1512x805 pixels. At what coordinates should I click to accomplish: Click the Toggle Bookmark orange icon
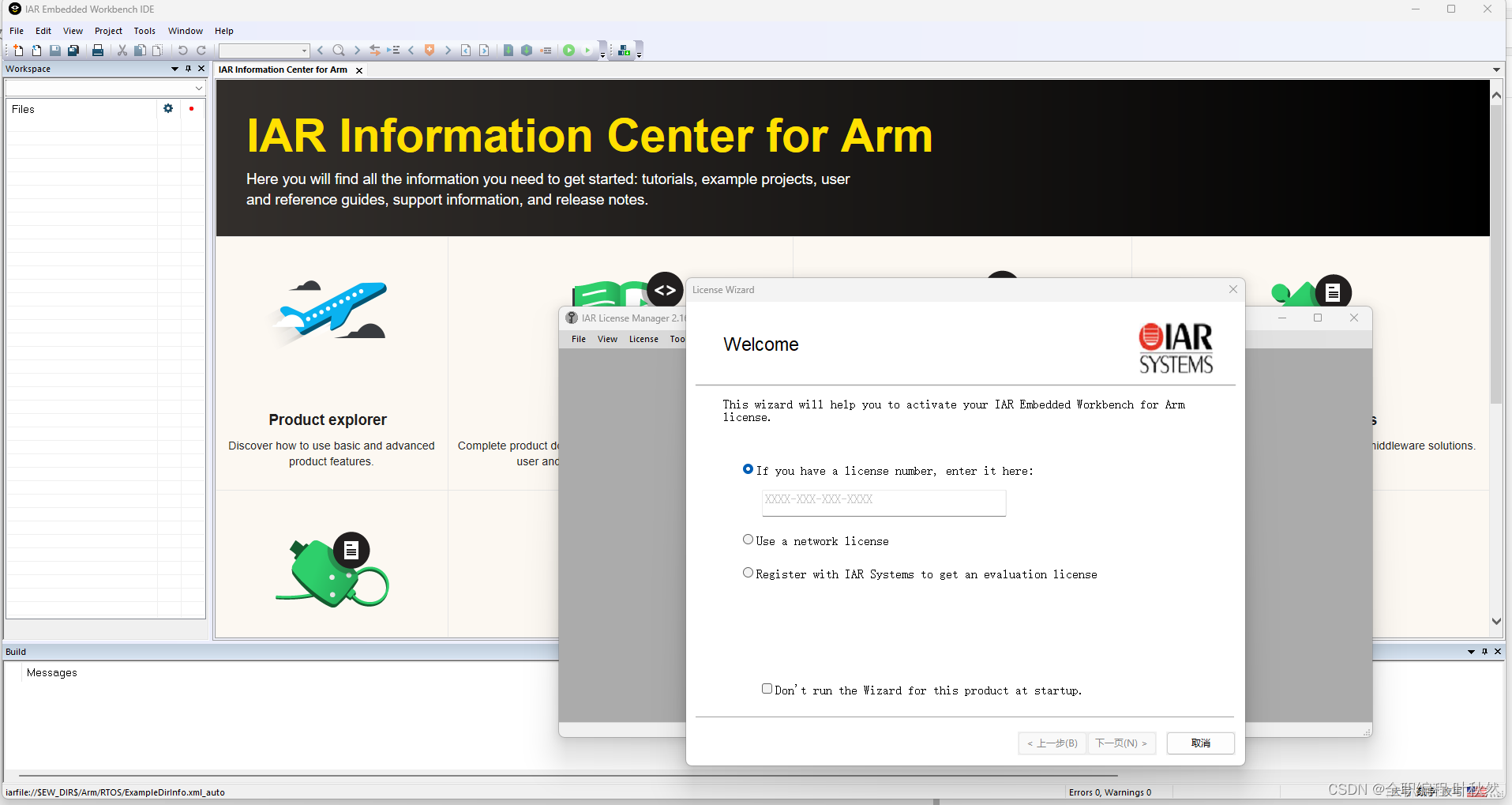430,51
